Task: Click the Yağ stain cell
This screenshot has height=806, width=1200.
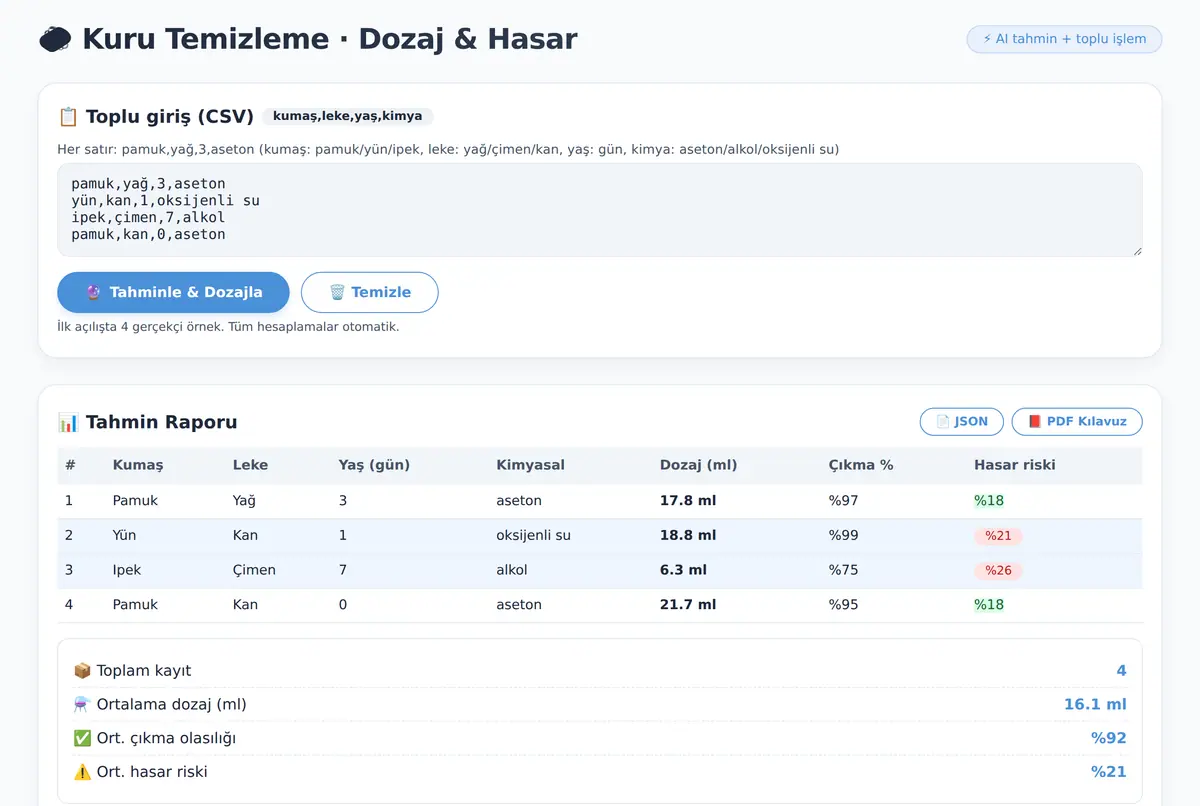Action: click(x=245, y=500)
